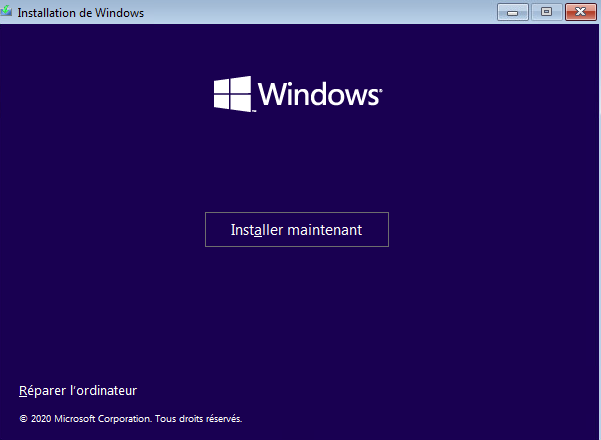Screen dimensions: 601x440
Task: Click the Installation de Windows title text
Action: (x=80, y=13)
